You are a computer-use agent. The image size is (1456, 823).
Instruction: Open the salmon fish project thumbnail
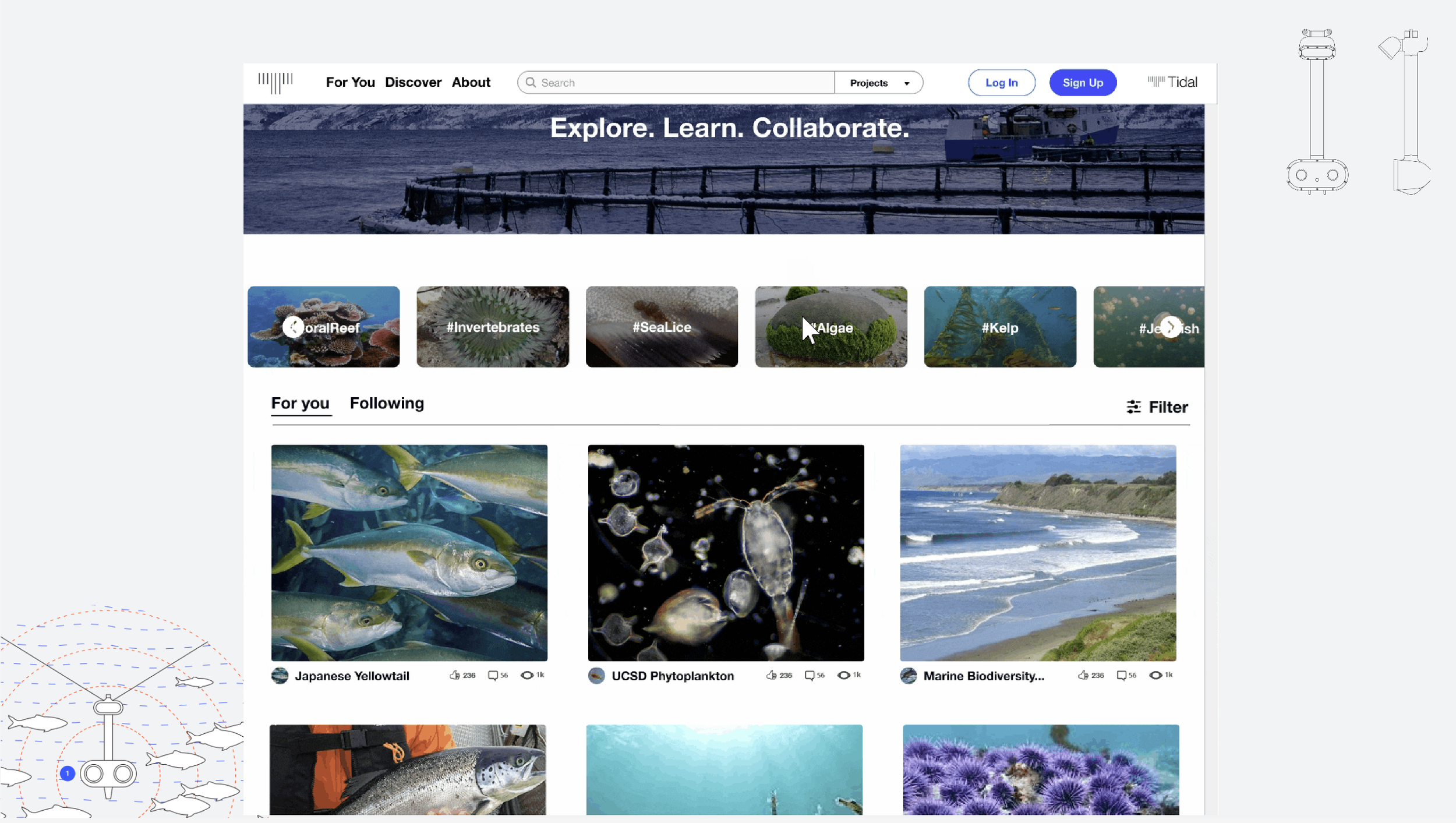point(408,769)
